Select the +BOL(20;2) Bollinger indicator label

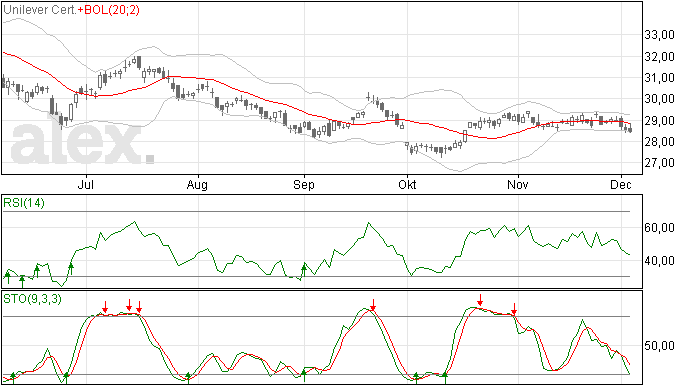[x=109, y=10]
